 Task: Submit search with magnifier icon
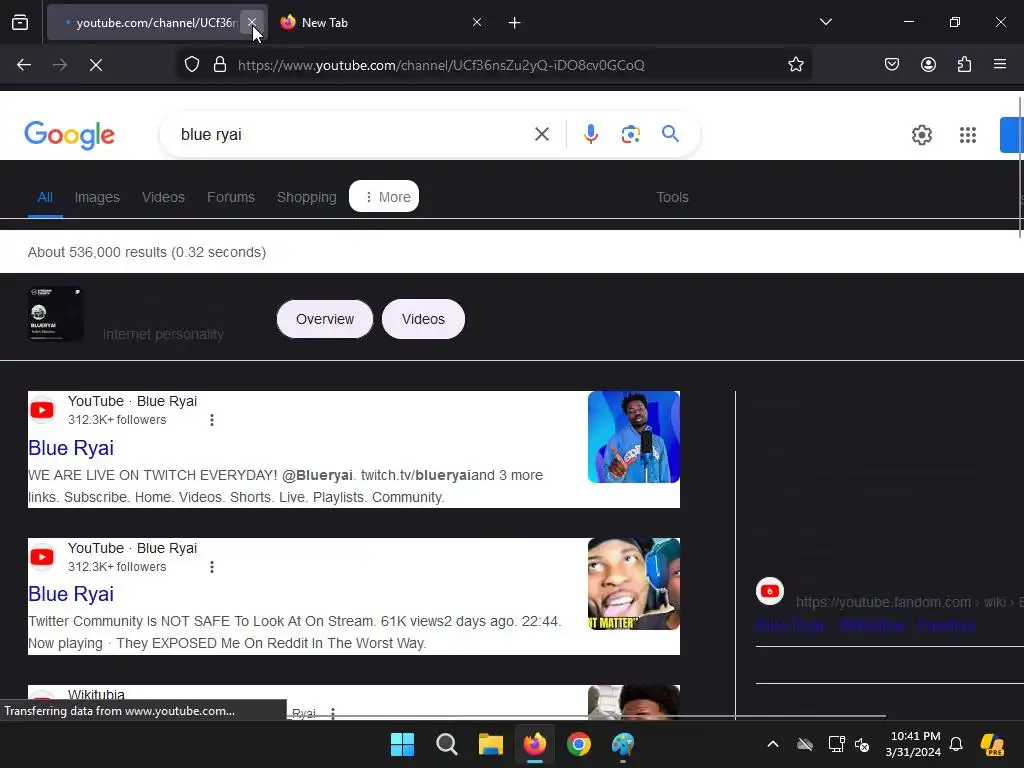670,134
